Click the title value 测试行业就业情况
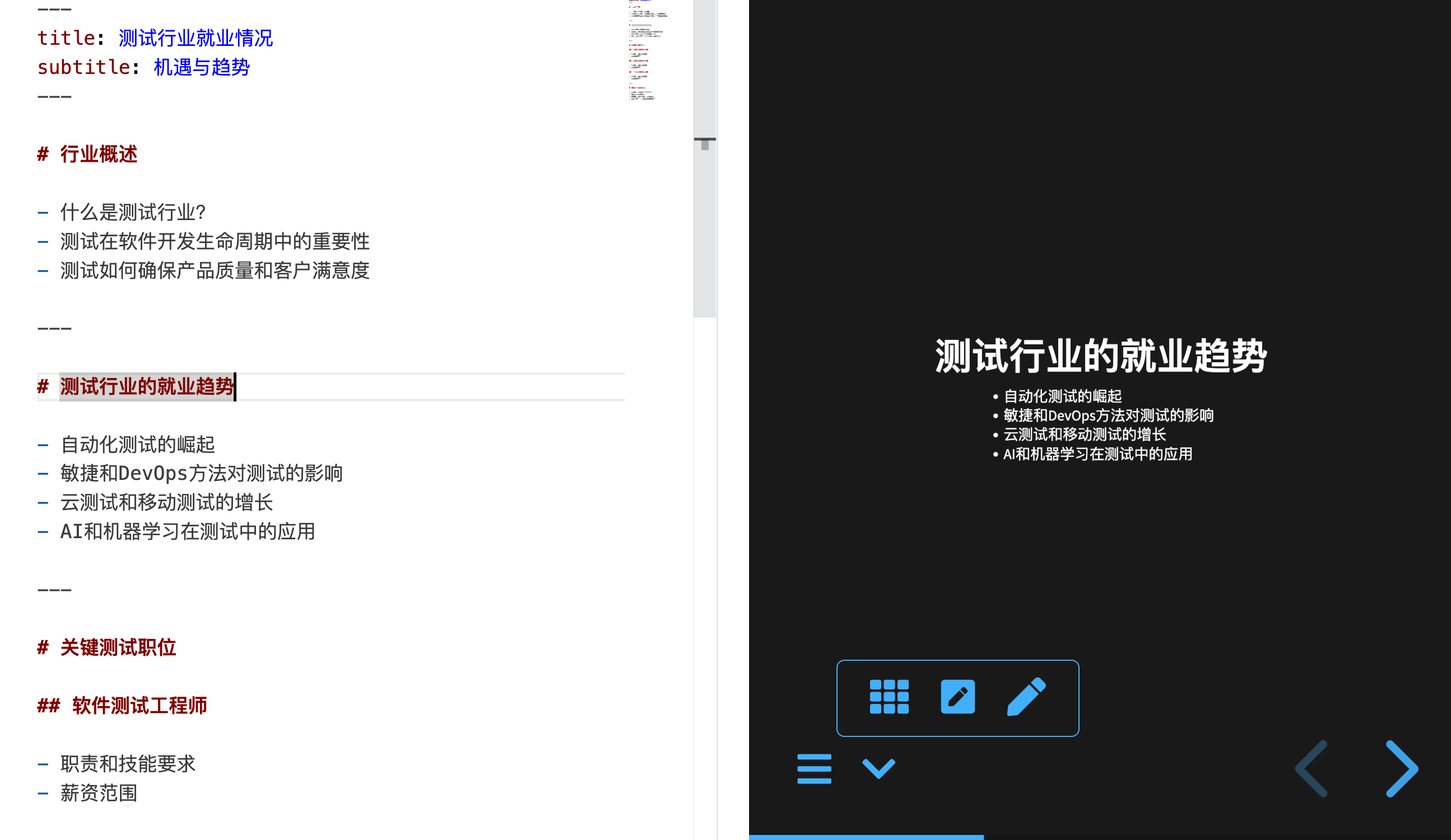This screenshot has width=1451, height=840. tap(196, 38)
